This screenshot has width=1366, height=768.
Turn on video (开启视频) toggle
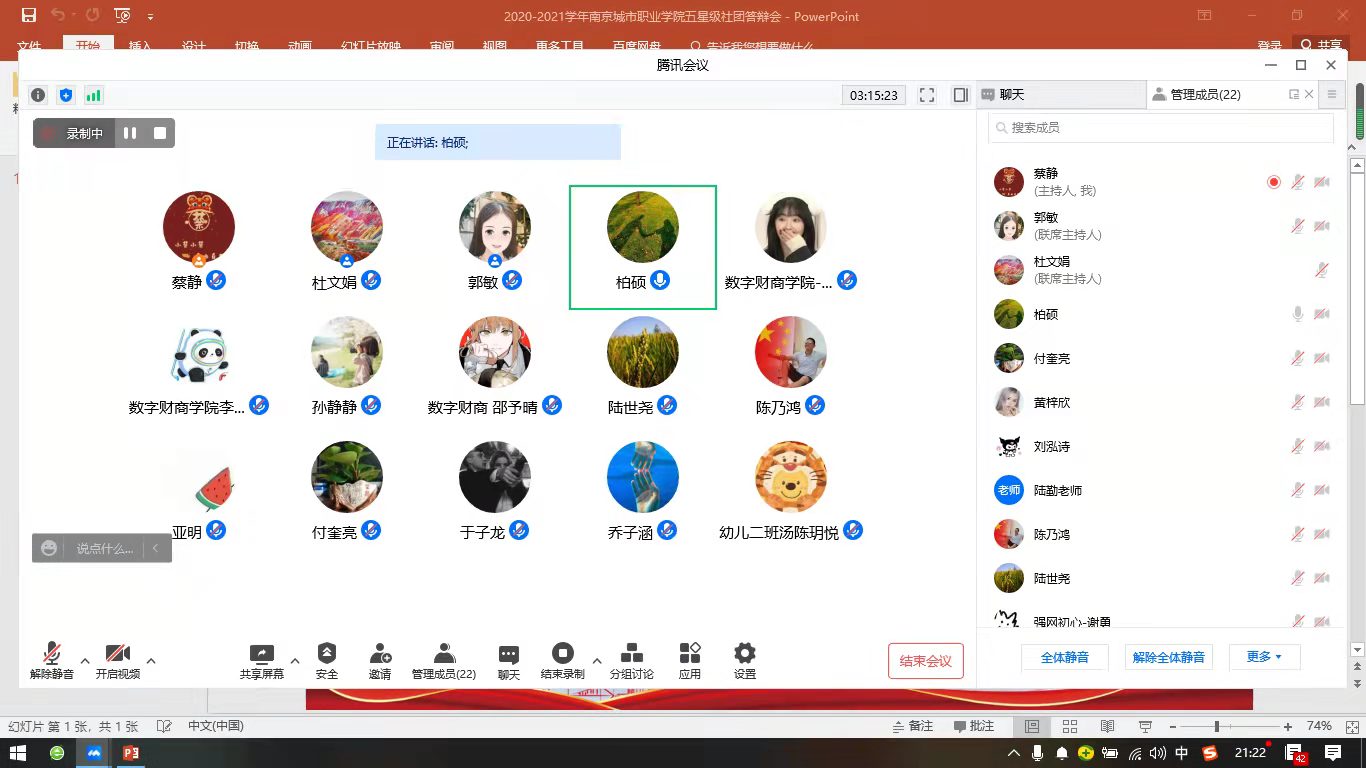pos(118,660)
